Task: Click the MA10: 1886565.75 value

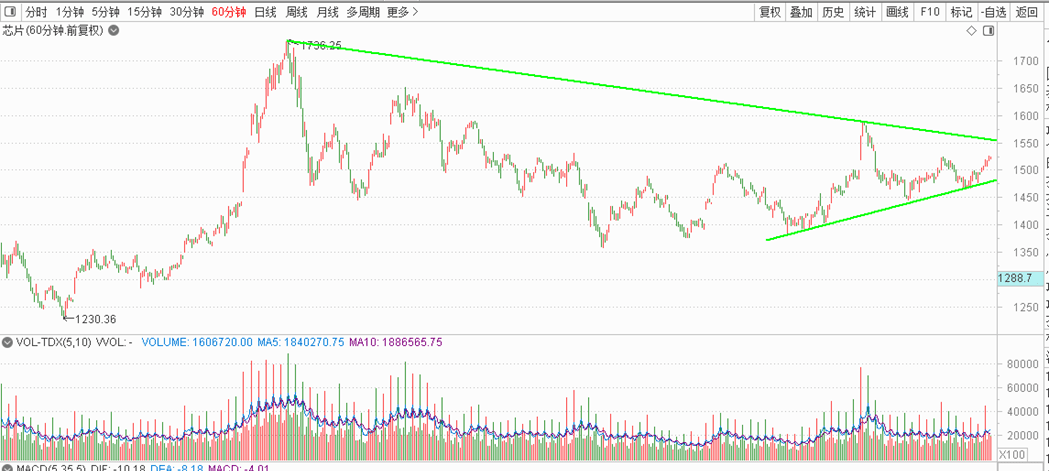Action: point(395,342)
